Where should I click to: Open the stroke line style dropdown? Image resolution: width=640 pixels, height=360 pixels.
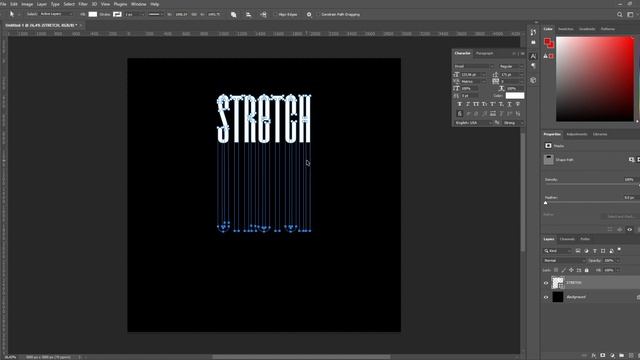pos(156,14)
